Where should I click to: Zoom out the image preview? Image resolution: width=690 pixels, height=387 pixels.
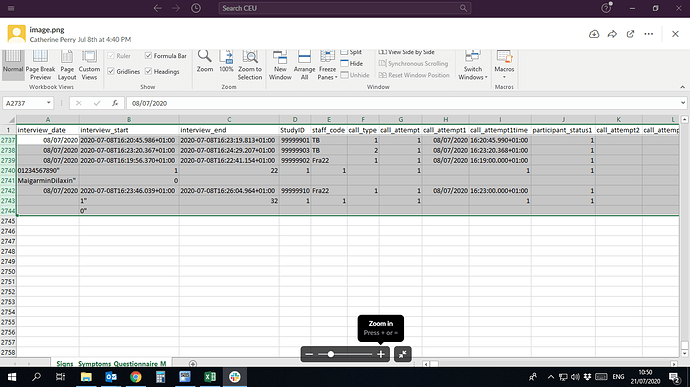[309, 354]
